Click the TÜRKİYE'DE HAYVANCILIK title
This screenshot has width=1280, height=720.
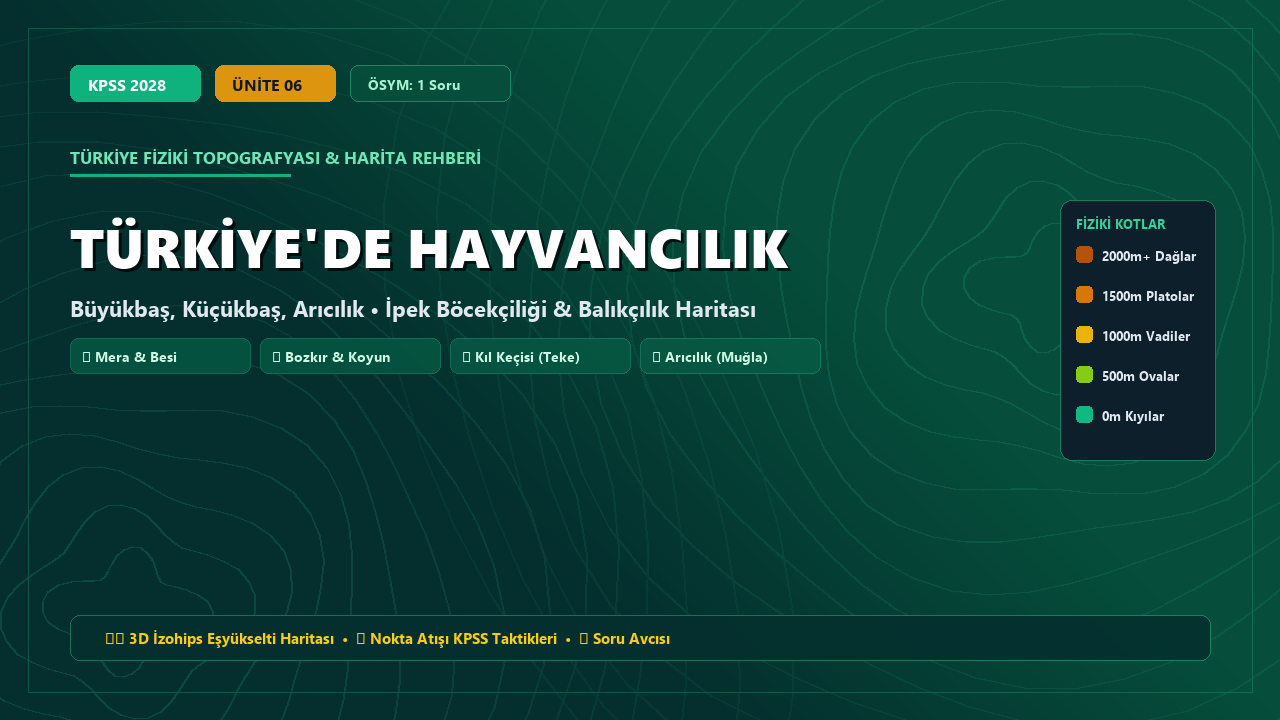tap(430, 249)
